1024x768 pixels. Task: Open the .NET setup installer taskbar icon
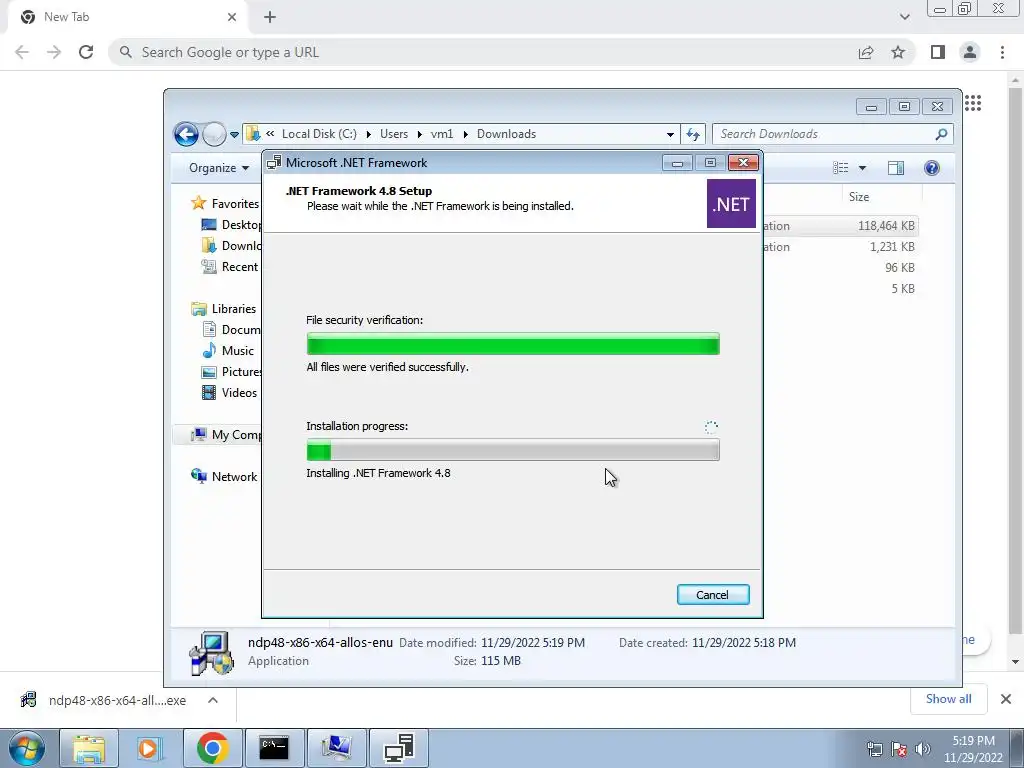(399, 748)
